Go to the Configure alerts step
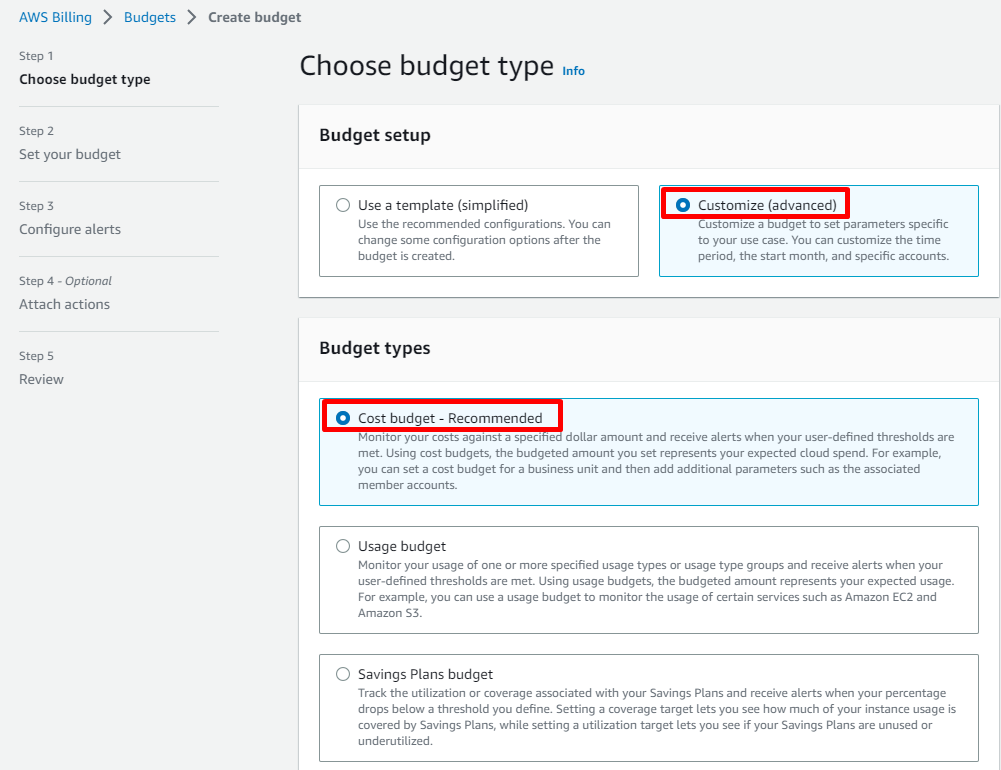 70,229
